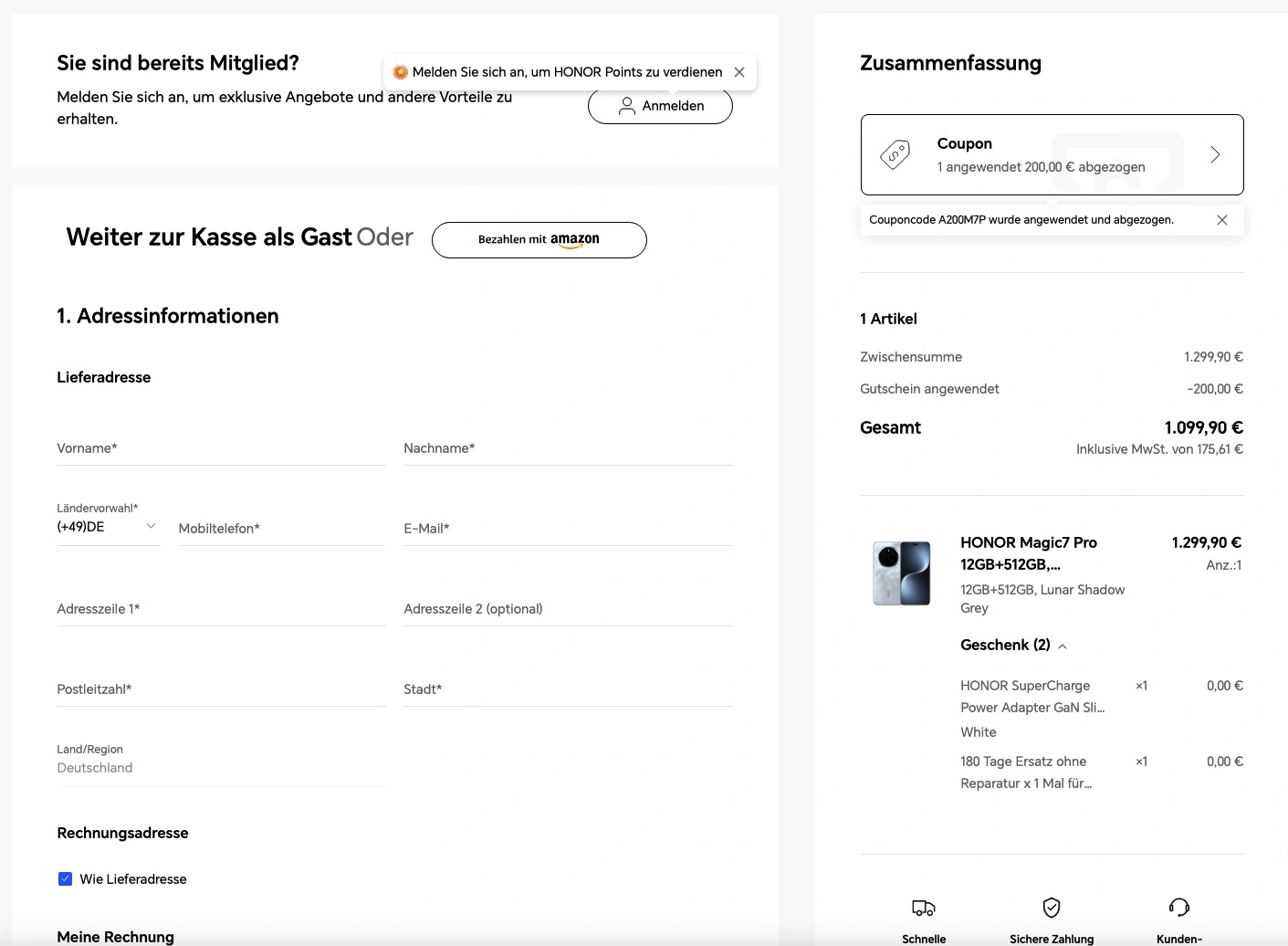Click the Sichere Zahlung shield icon
Screen dimensions: 1288x946
(1052, 907)
